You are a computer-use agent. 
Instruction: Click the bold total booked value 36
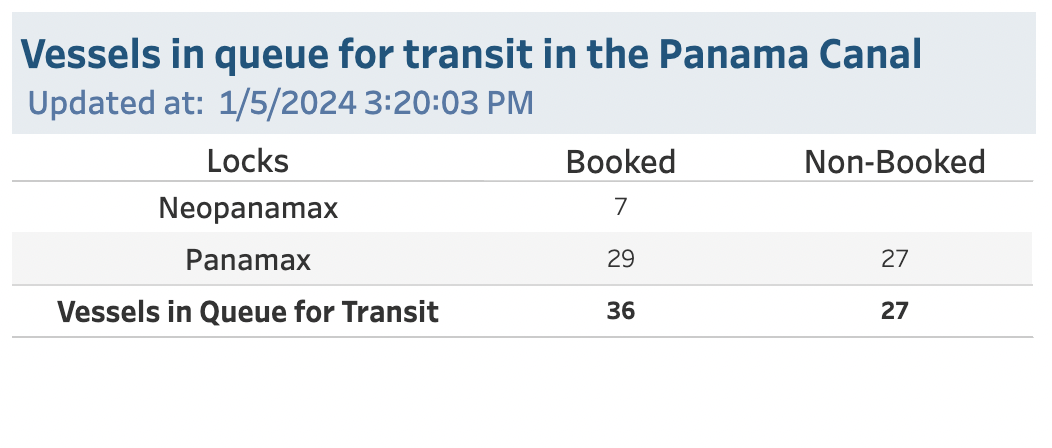[x=620, y=312]
